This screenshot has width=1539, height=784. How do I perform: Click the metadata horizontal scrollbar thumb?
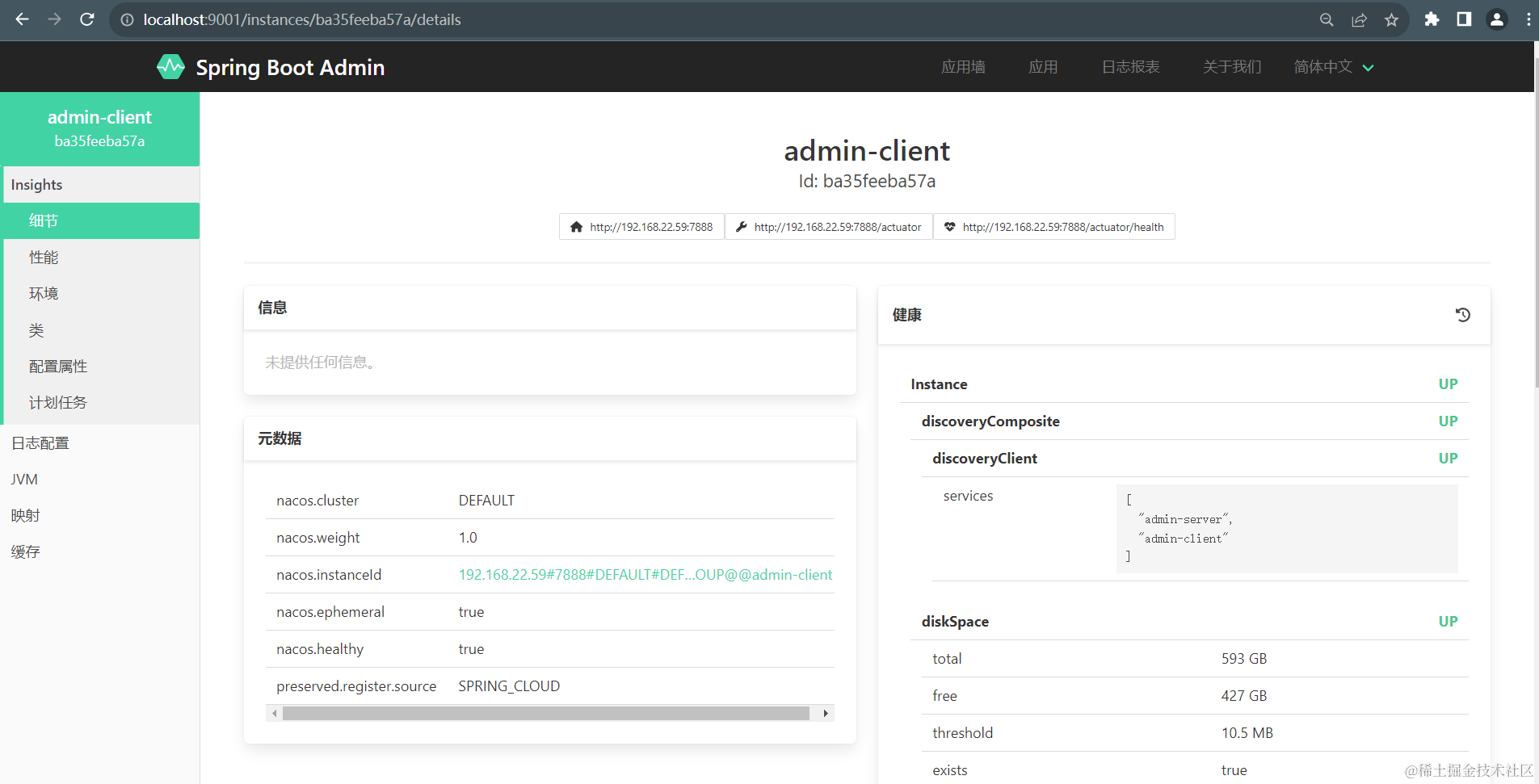(546, 713)
